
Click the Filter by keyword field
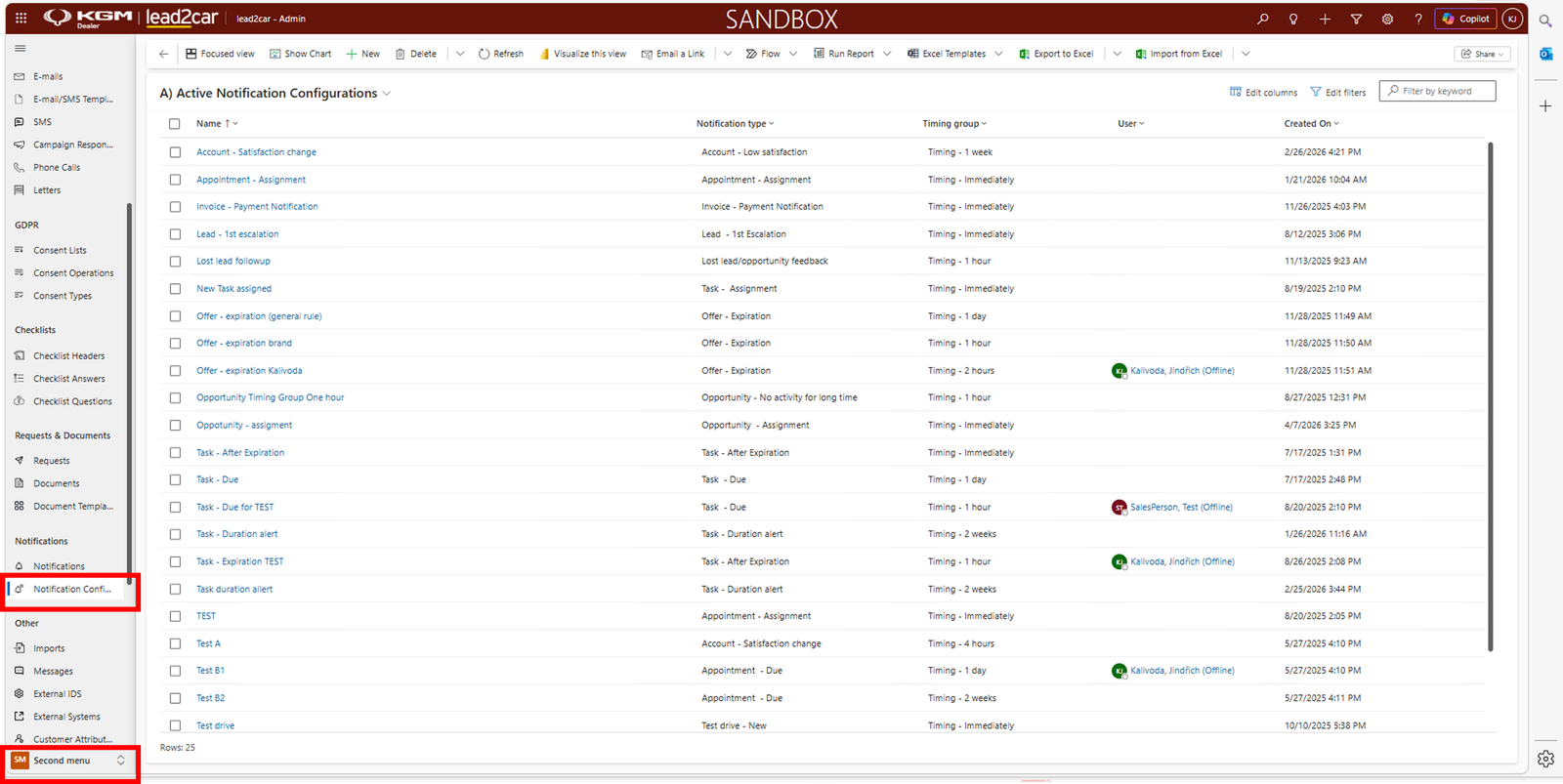click(1437, 91)
